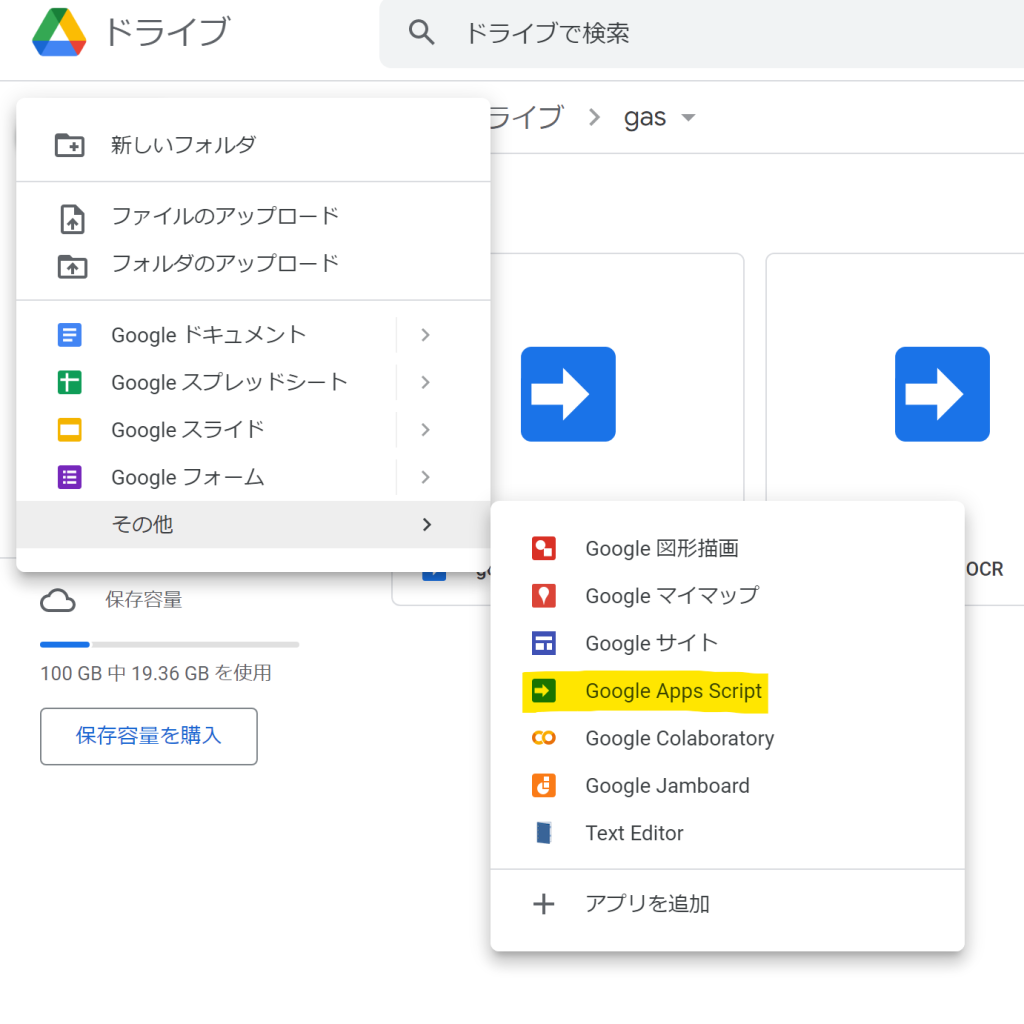Image resolution: width=1024 pixels, height=1024 pixels.
Task: Click the search magnifier icon
Action: [421, 32]
